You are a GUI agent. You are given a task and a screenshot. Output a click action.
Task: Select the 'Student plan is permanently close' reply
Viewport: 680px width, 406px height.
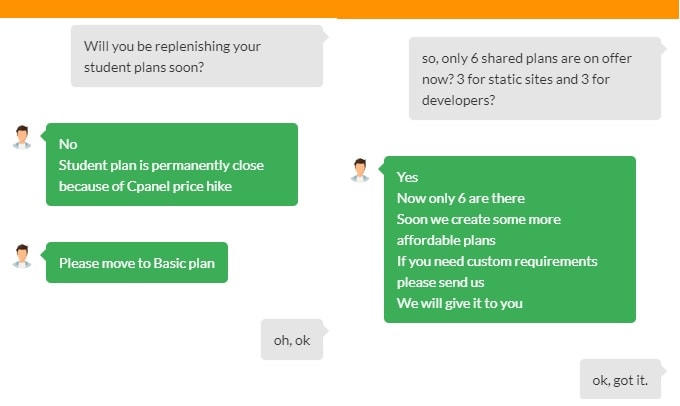172,164
